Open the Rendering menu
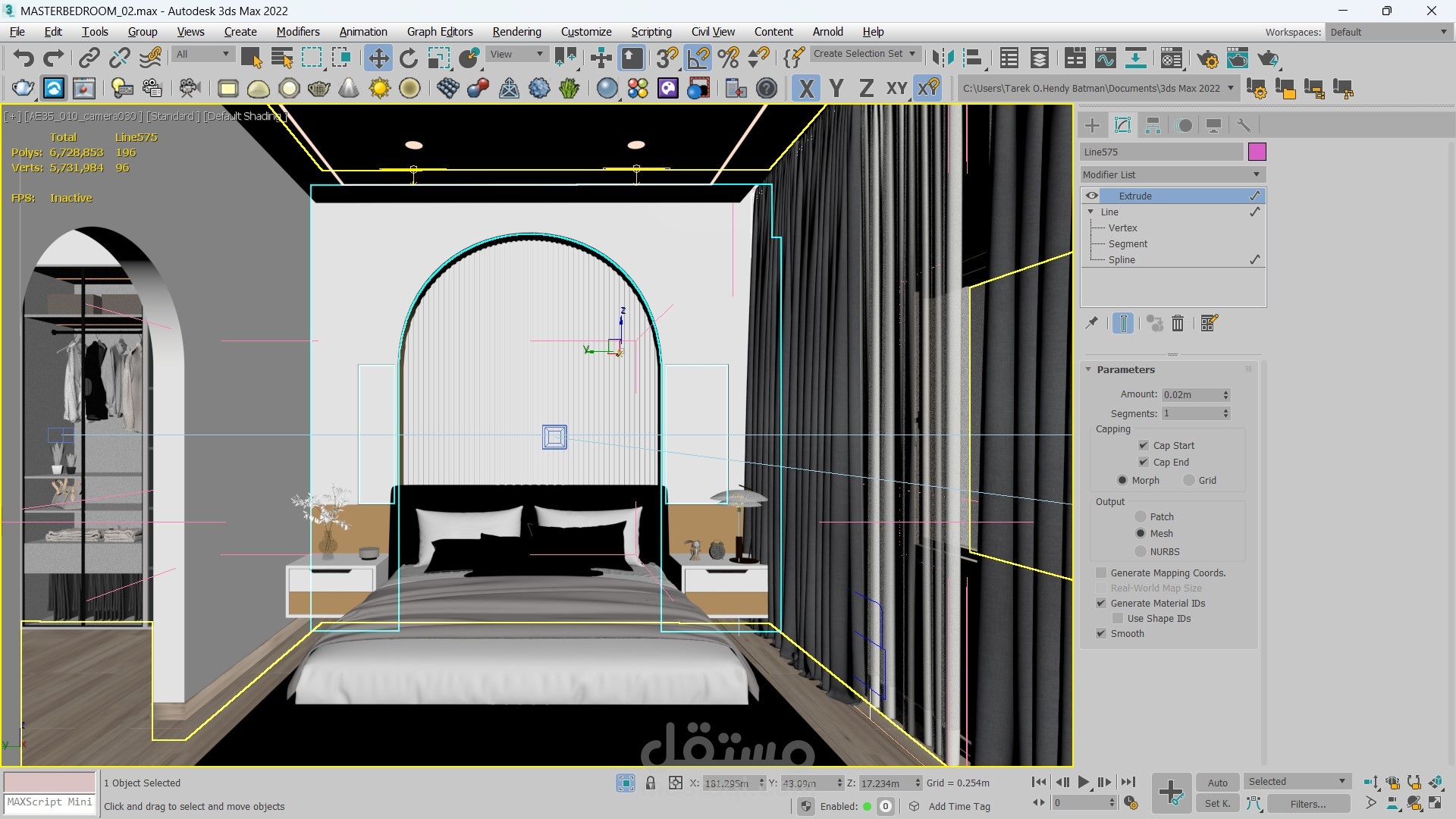The height and width of the screenshot is (819, 1456). (x=516, y=32)
